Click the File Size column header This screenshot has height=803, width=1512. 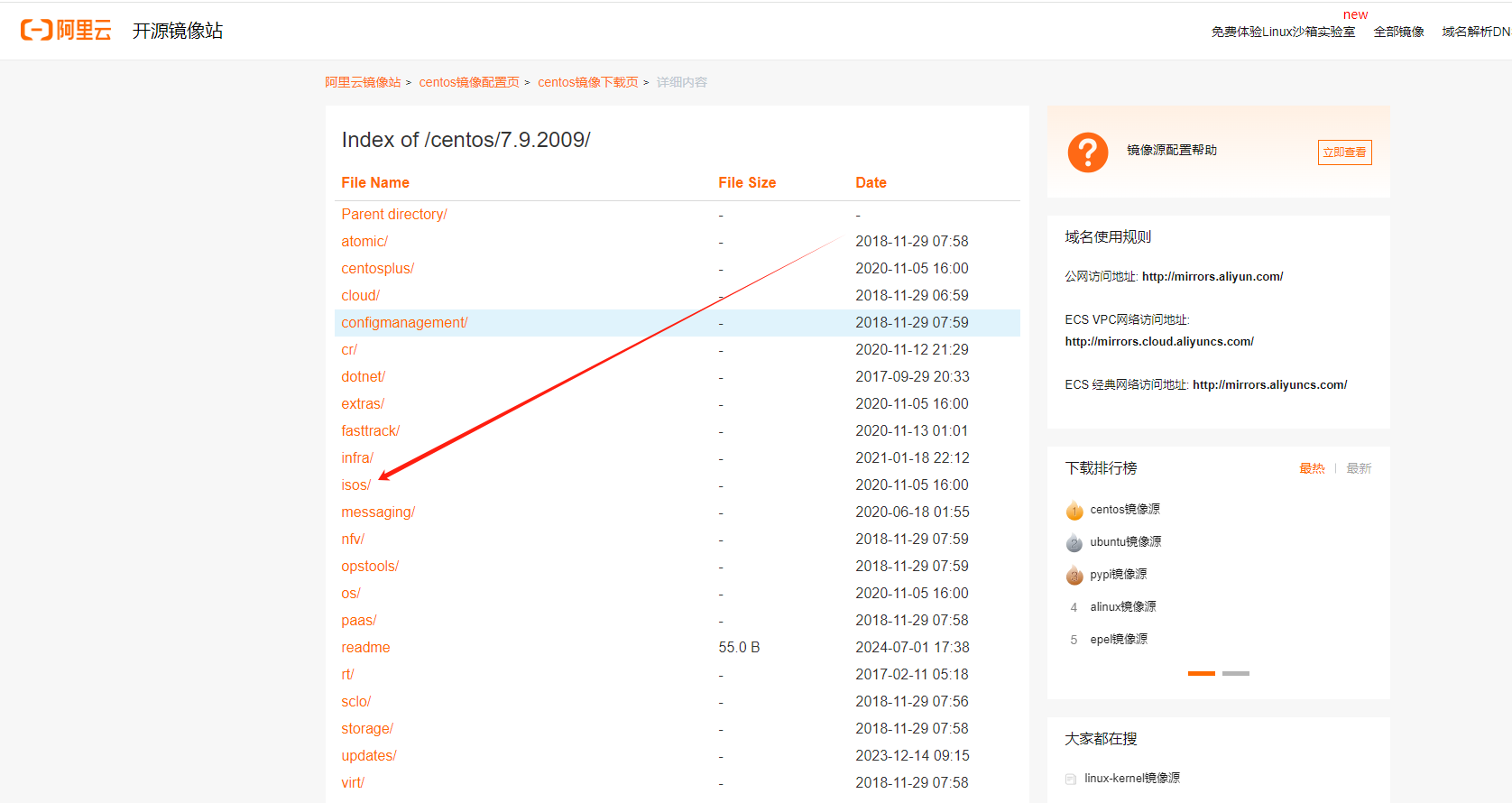click(747, 183)
